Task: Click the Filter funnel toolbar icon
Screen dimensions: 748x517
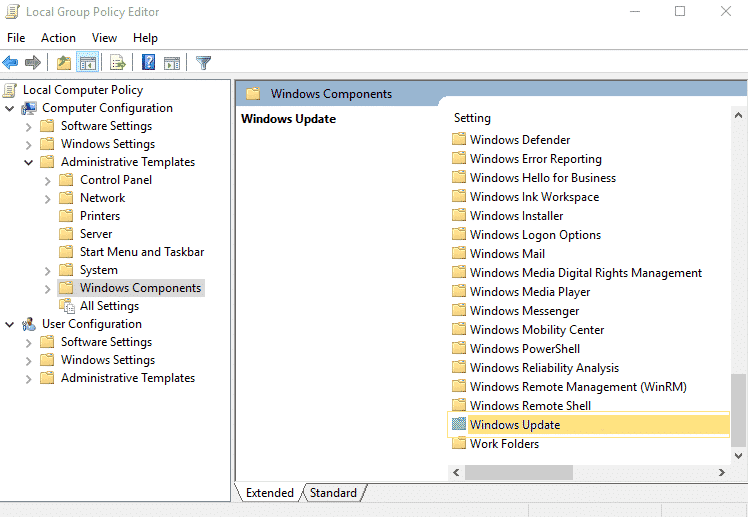Action: 204,63
